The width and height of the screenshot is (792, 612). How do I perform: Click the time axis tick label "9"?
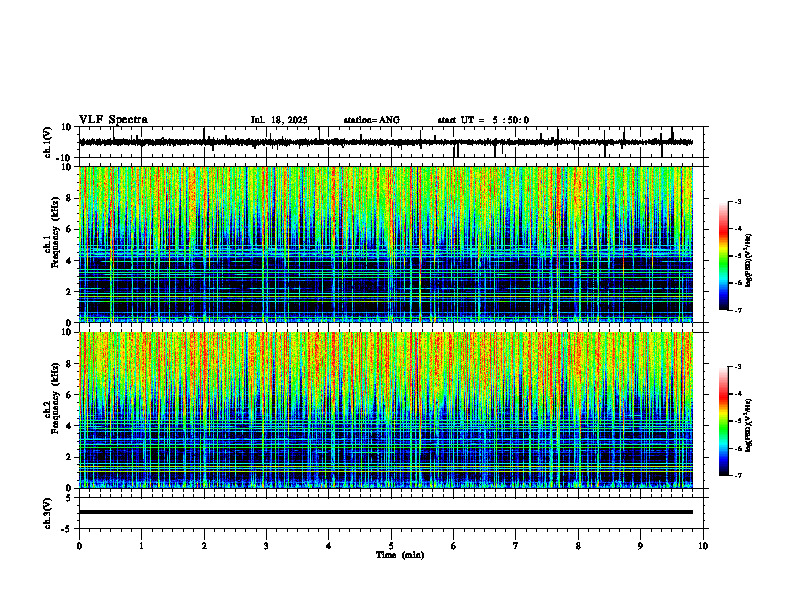pyautogui.click(x=640, y=546)
